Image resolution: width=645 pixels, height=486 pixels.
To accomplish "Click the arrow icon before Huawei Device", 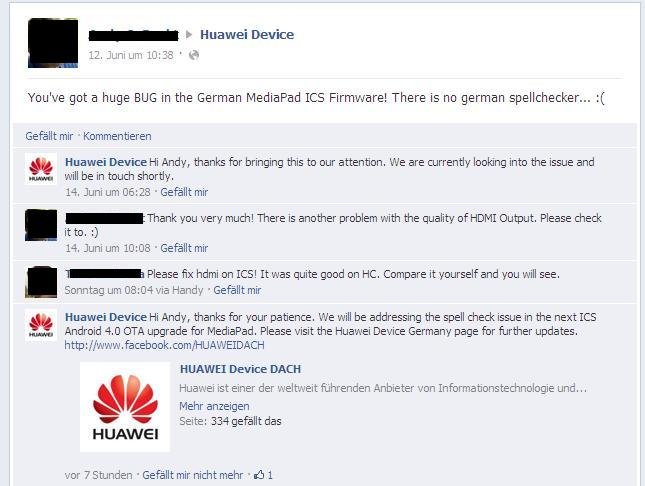I will click(x=189, y=35).
